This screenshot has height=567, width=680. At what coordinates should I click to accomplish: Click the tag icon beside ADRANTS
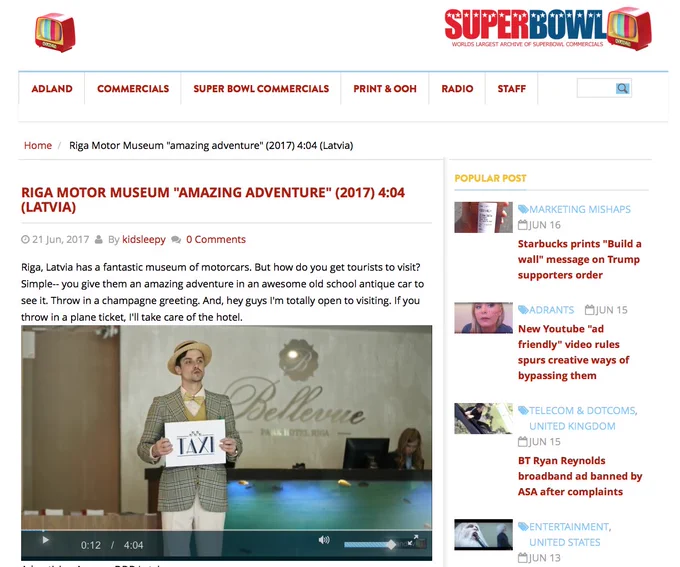pyautogui.click(x=523, y=310)
